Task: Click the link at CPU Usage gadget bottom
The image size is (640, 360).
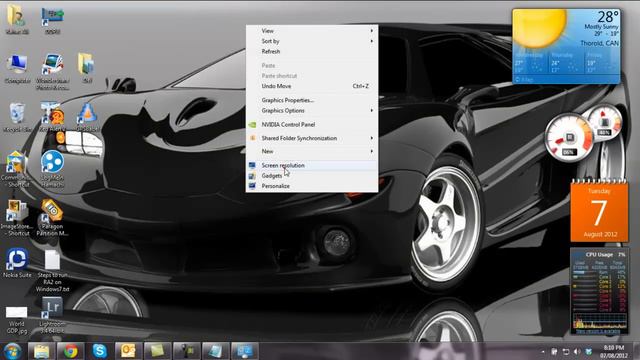Action: pyautogui.click(x=599, y=331)
